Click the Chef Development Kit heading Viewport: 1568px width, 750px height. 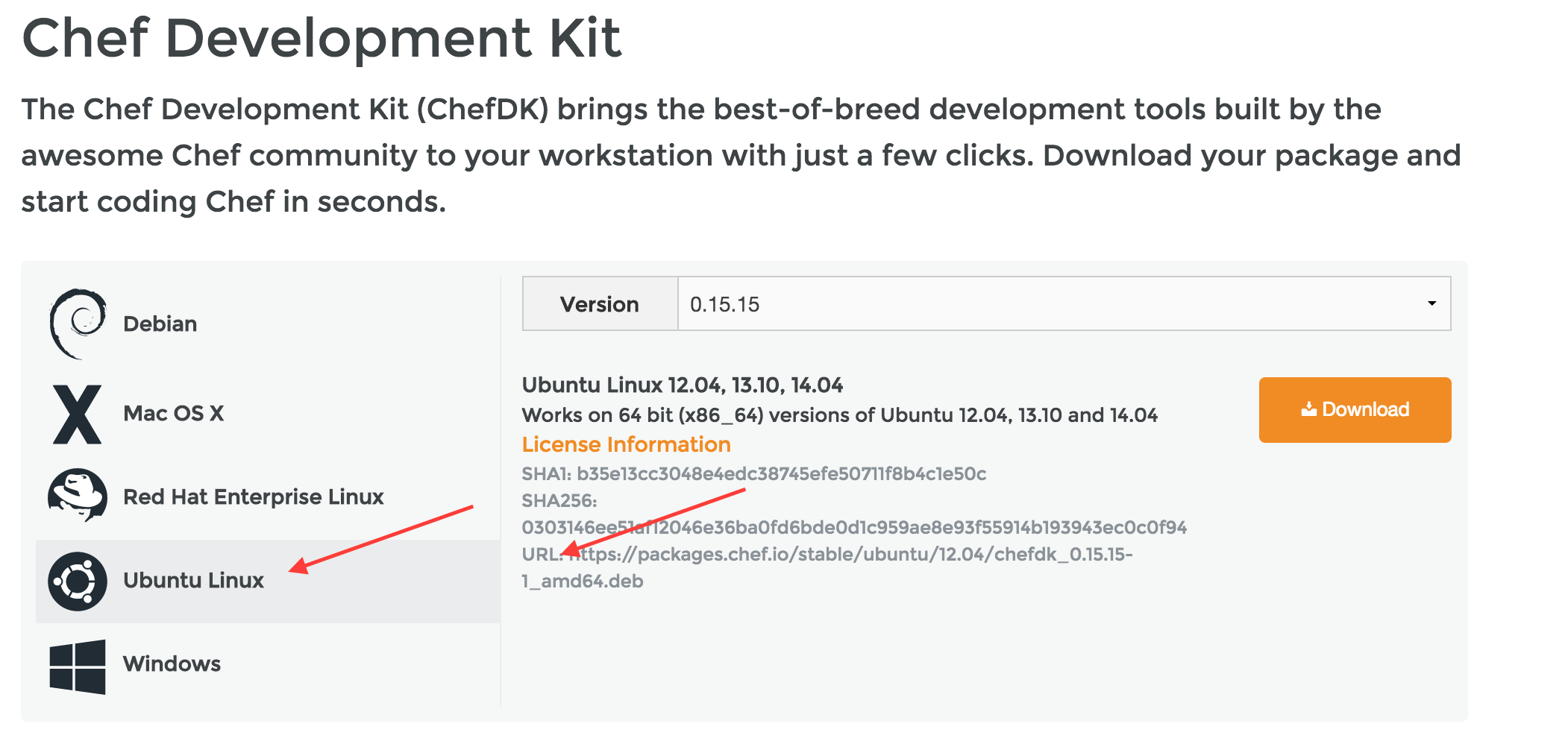point(322,39)
